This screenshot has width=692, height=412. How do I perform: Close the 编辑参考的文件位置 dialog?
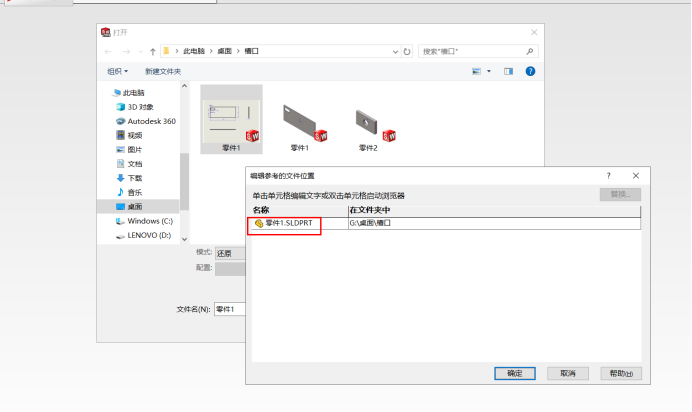(x=636, y=176)
